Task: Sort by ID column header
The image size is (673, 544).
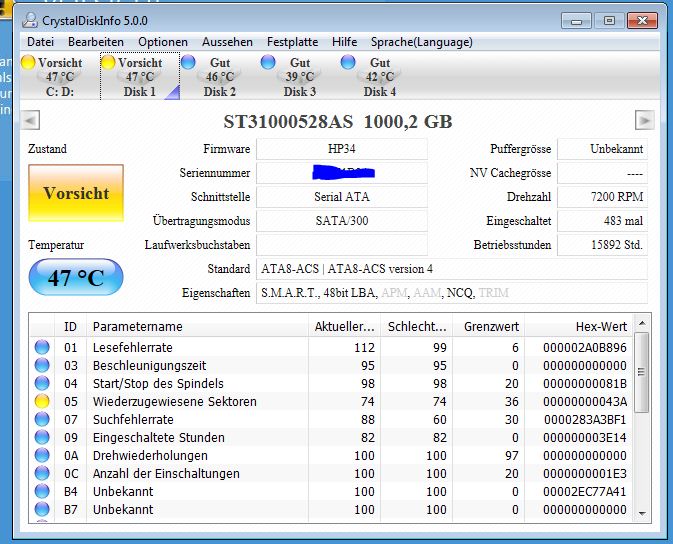Action: click(70, 326)
